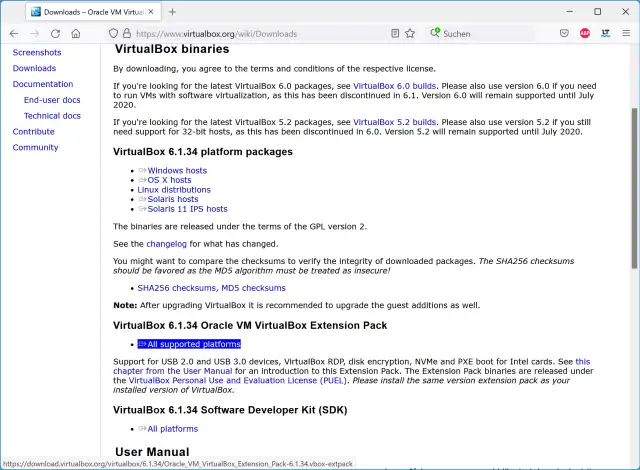
Task: Reload the page with the refresh icon
Action: point(56,34)
